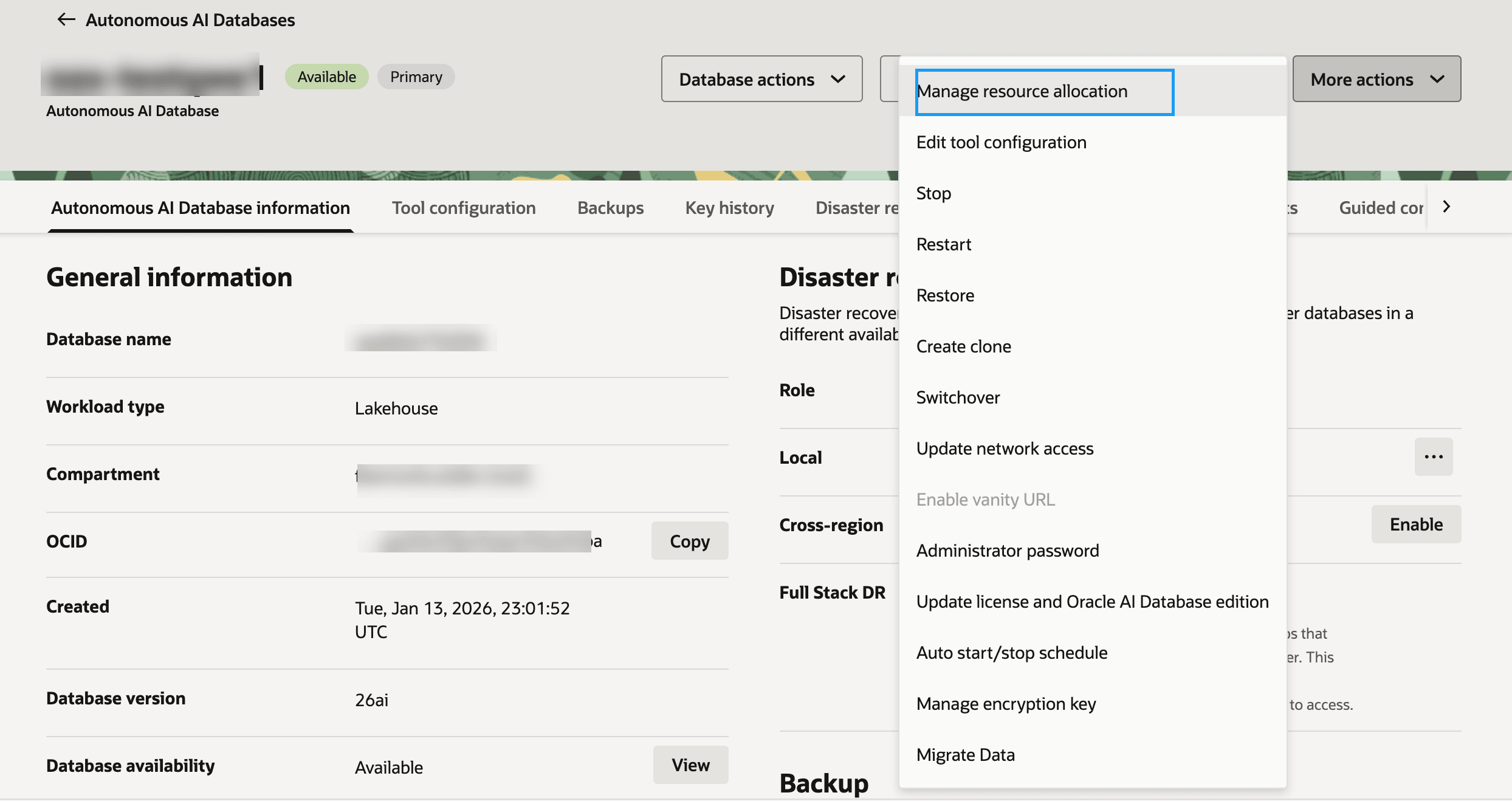This screenshot has width=1512, height=801.
Task: Select Auto start/stop schedule
Action: point(1011,652)
